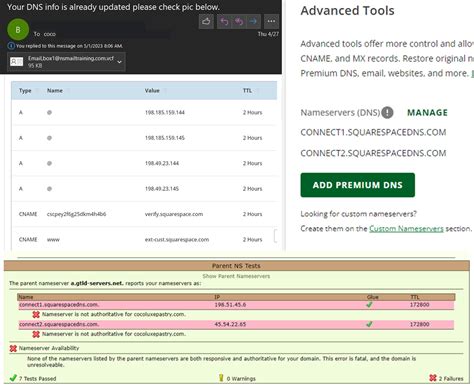
Task: Expand the attachment dropdown chevron
Action: [x=119, y=62]
